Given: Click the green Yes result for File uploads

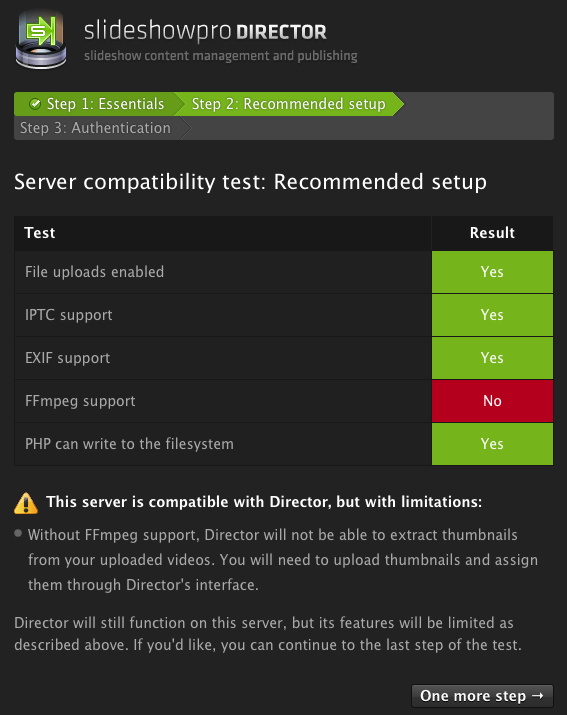Looking at the screenshot, I should point(492,272).
